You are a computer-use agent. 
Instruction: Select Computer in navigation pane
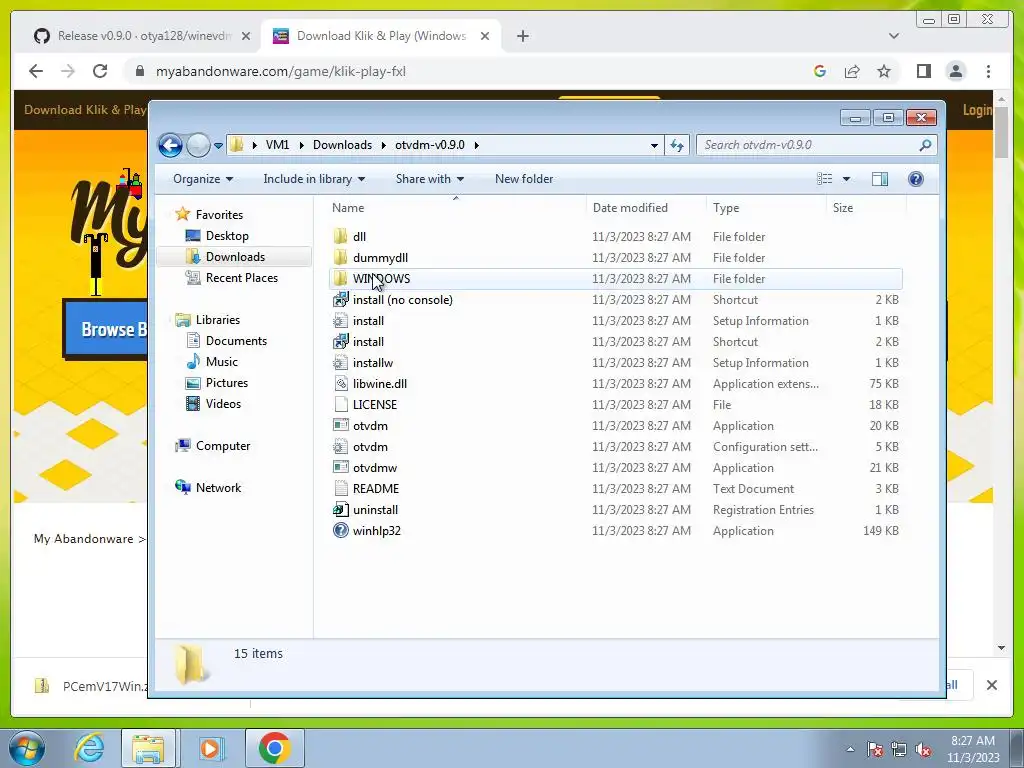tap(223, 445)
